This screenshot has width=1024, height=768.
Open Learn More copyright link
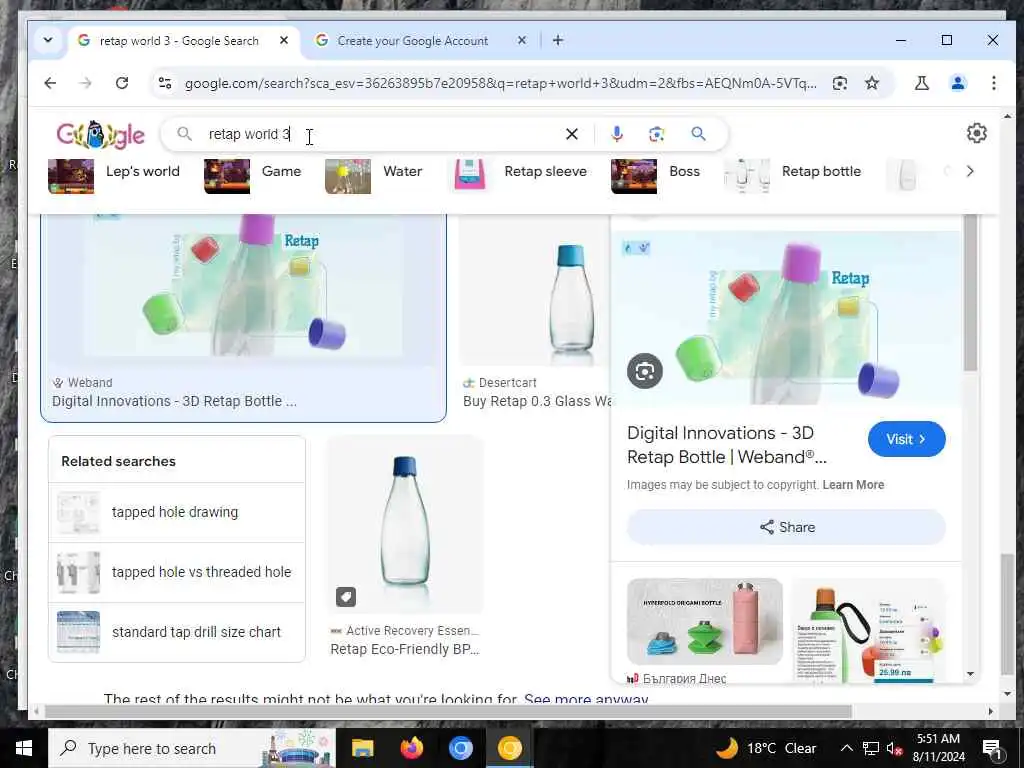pos(853,485)
